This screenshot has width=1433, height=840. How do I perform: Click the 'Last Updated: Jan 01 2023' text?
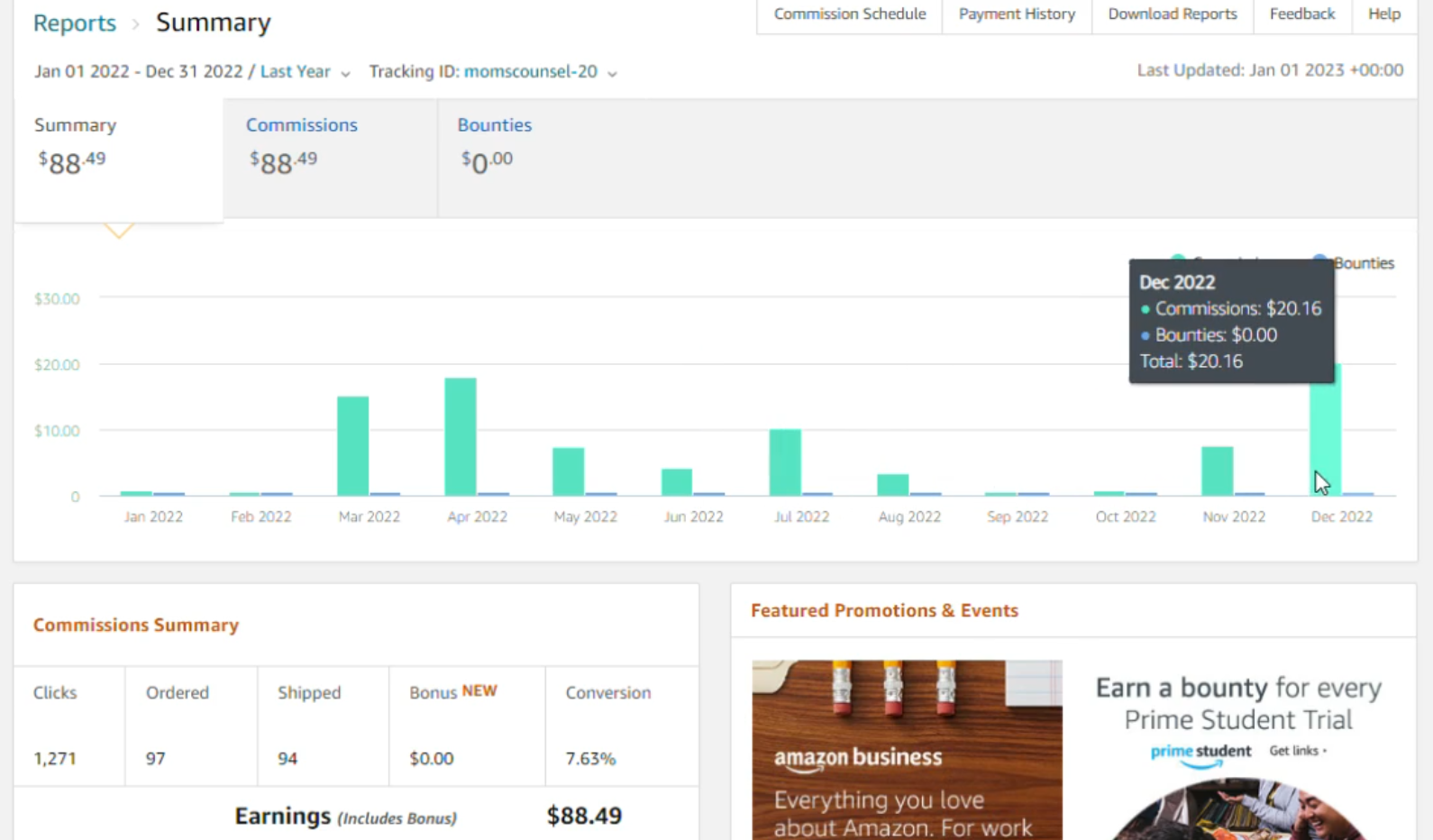(1270, 70)
